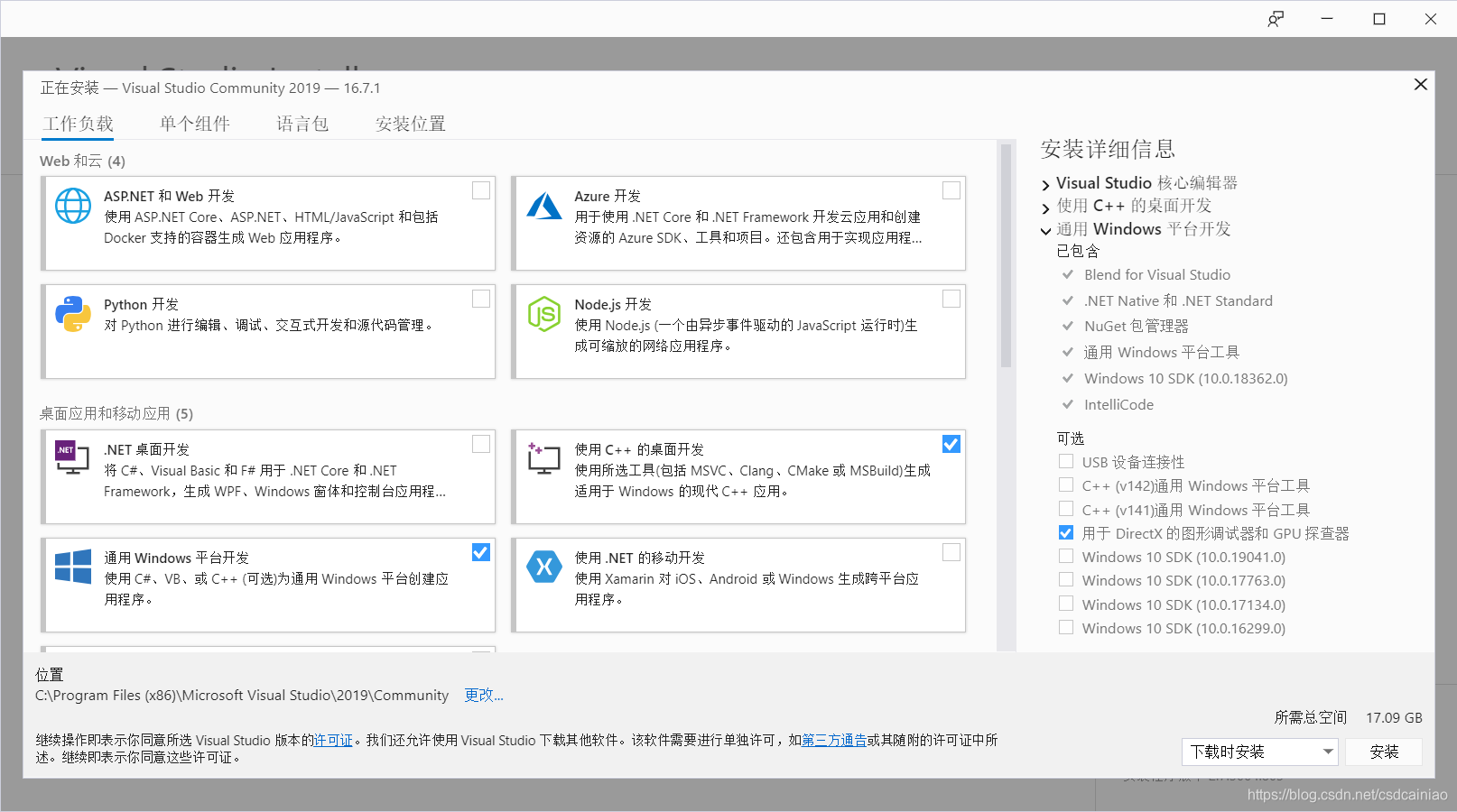Uncheck DirectX graphics debugger and GPU profiler
This screenshot has width=1457, height=812.
tap(1066, 532)
